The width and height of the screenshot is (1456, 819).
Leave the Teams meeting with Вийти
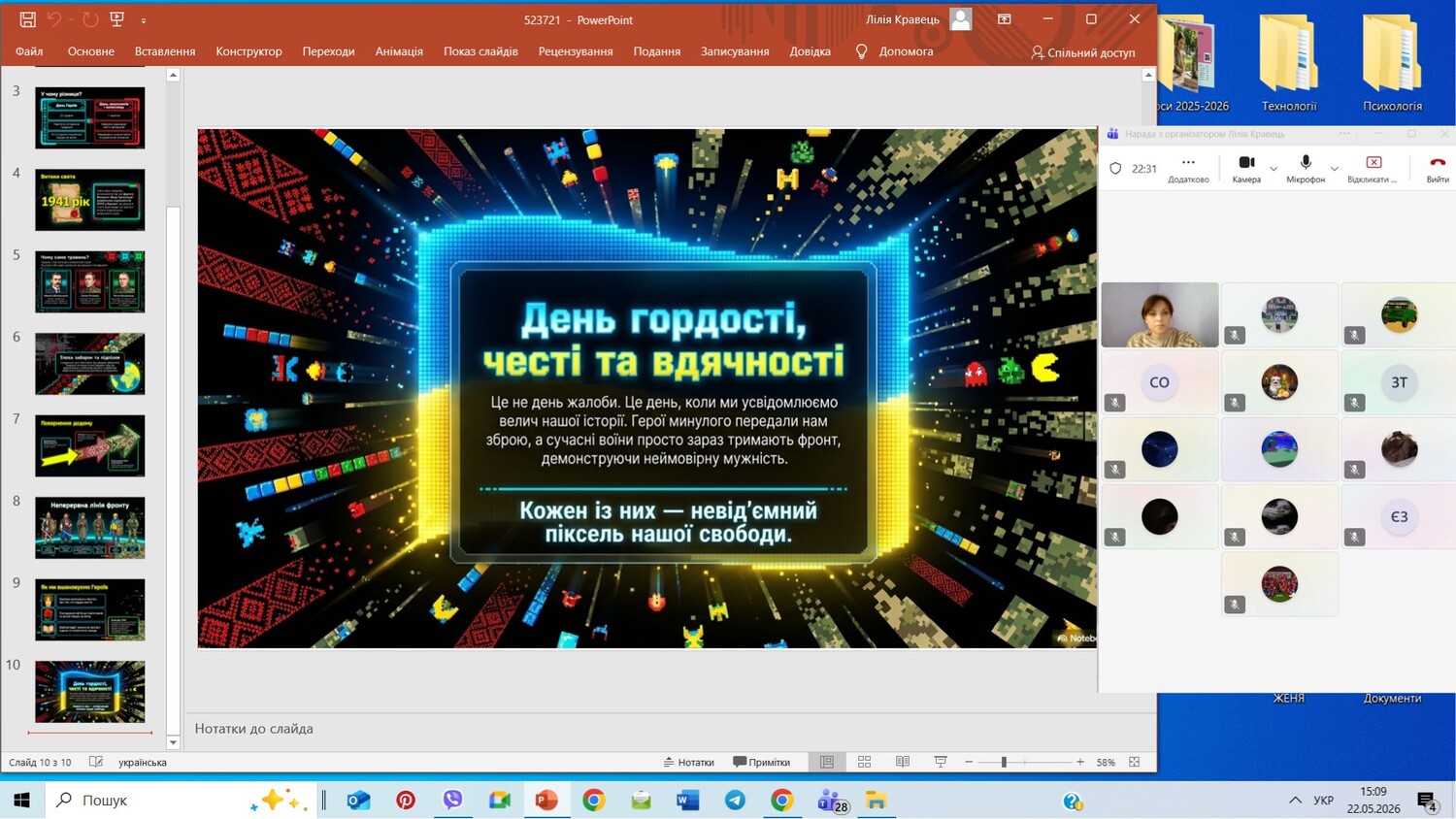(x=1438, y=168)
